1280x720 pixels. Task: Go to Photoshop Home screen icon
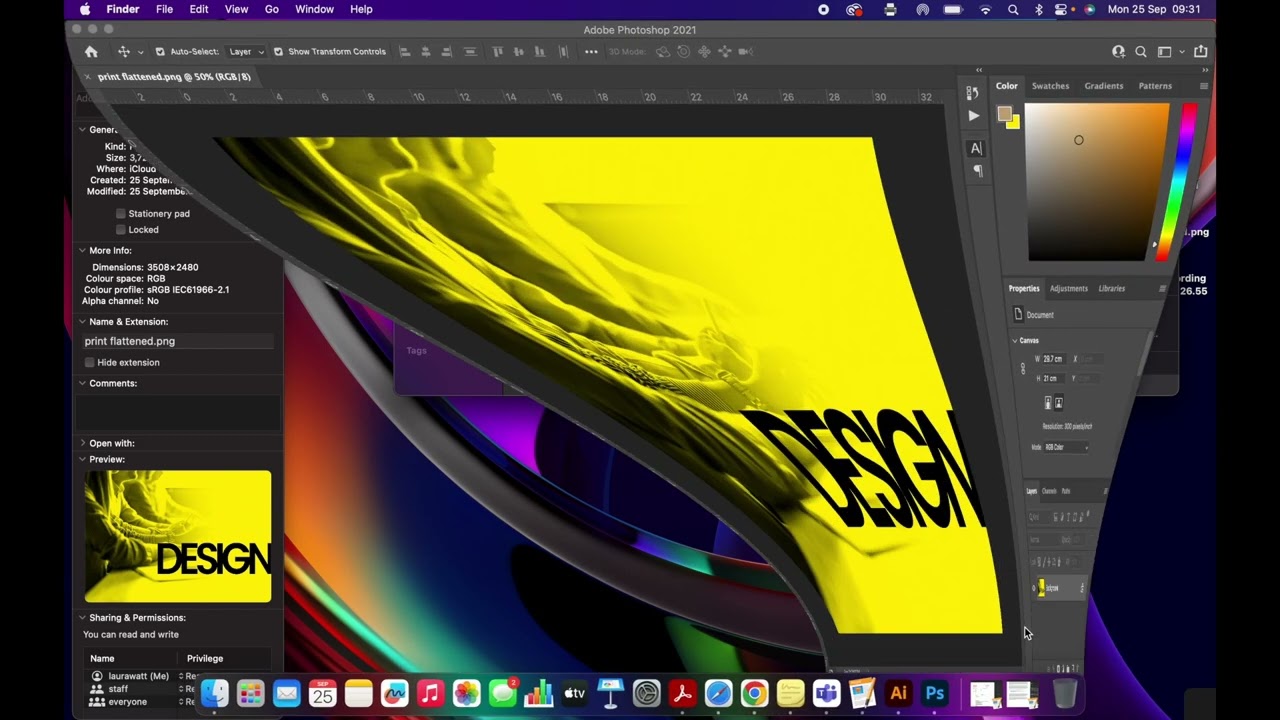coord(91,52)
